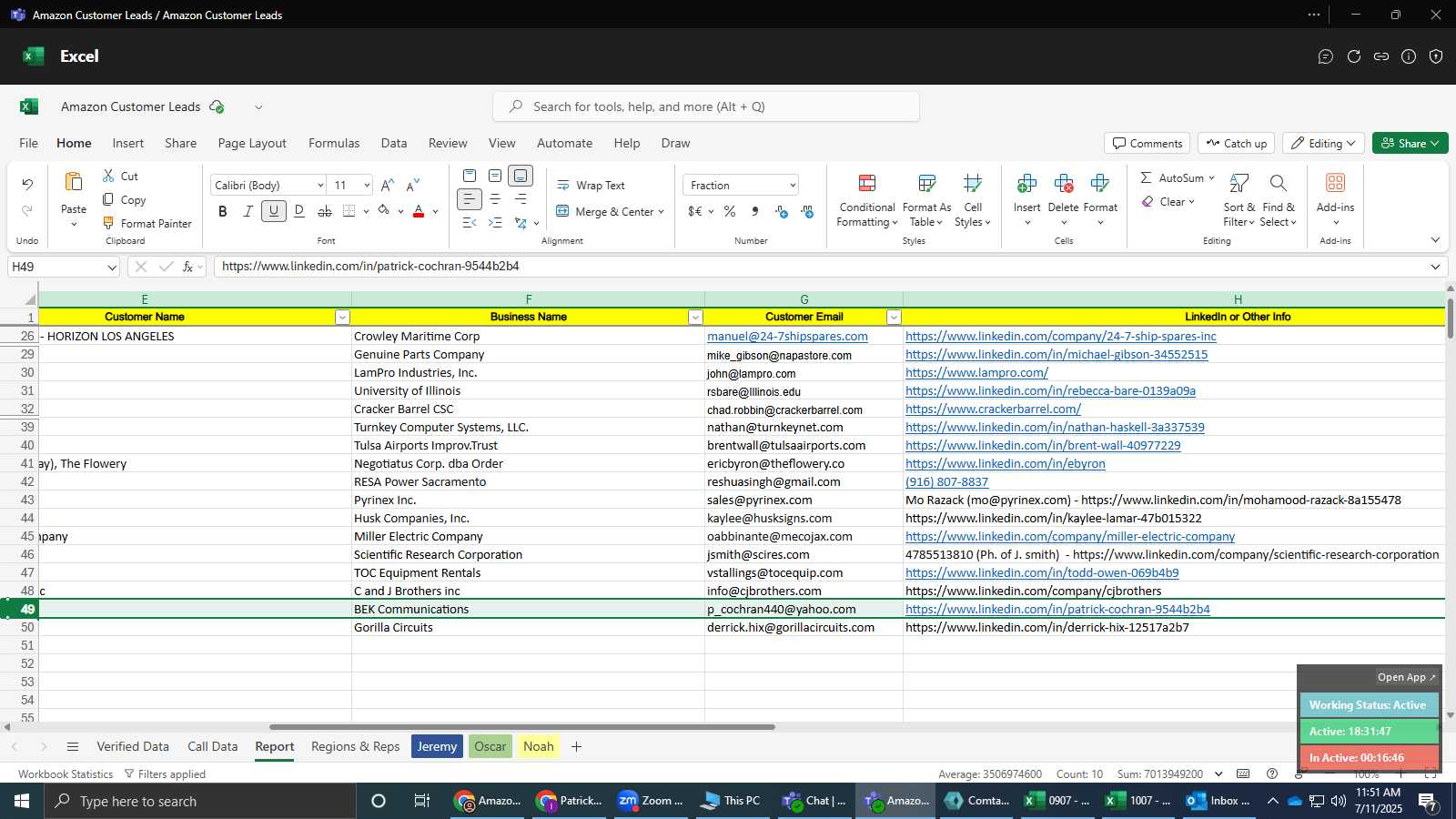
Task: Activate the Format Painter brush
Action: click(108, 223)
